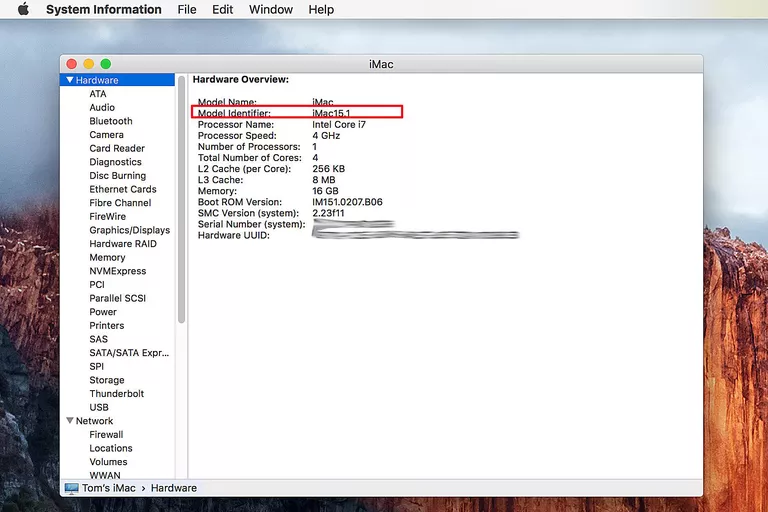
Task: Select Thunderbolt in the sidebar
Action: pyautogui.click(x=117, y=394)
